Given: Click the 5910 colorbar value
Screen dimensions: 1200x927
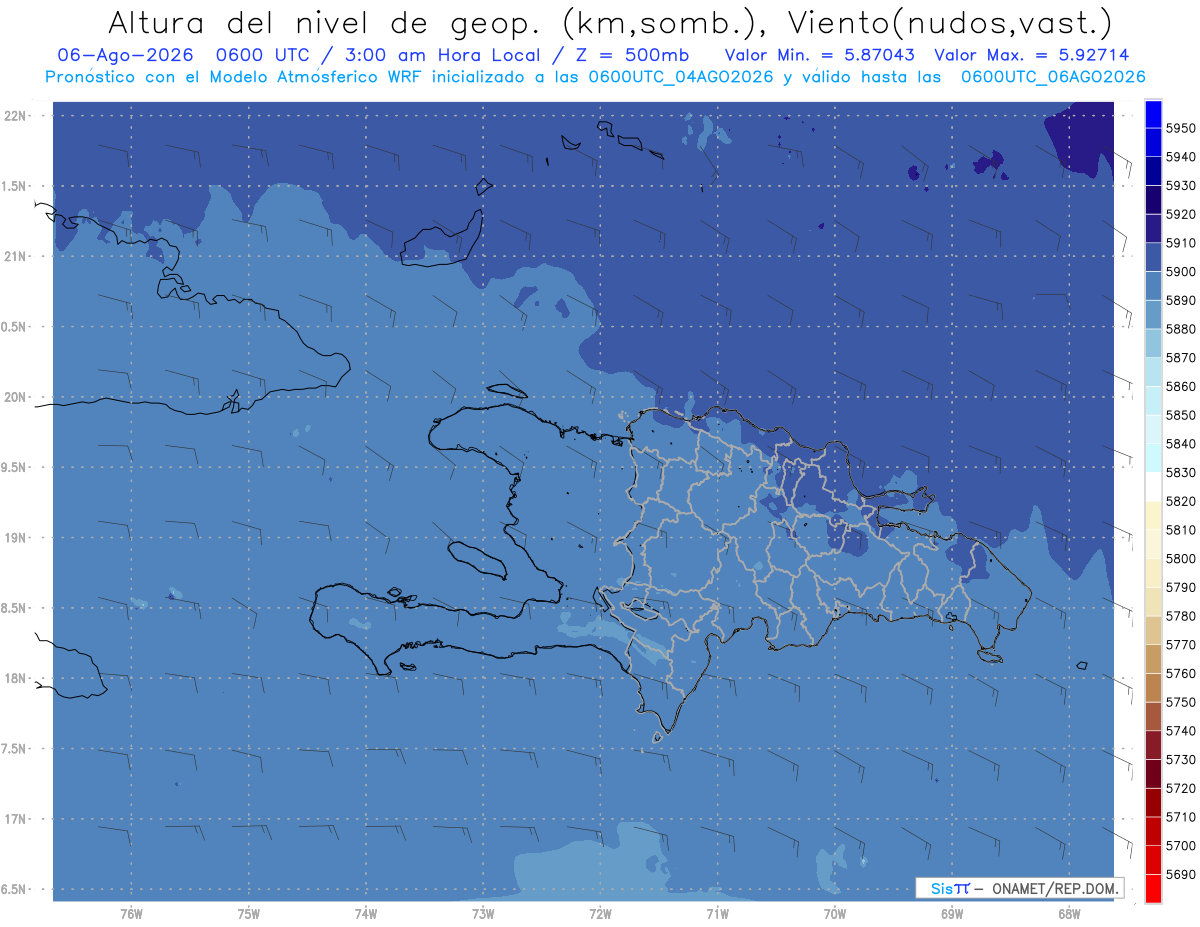Looking at the screenshot, I should click(1180, 243).
